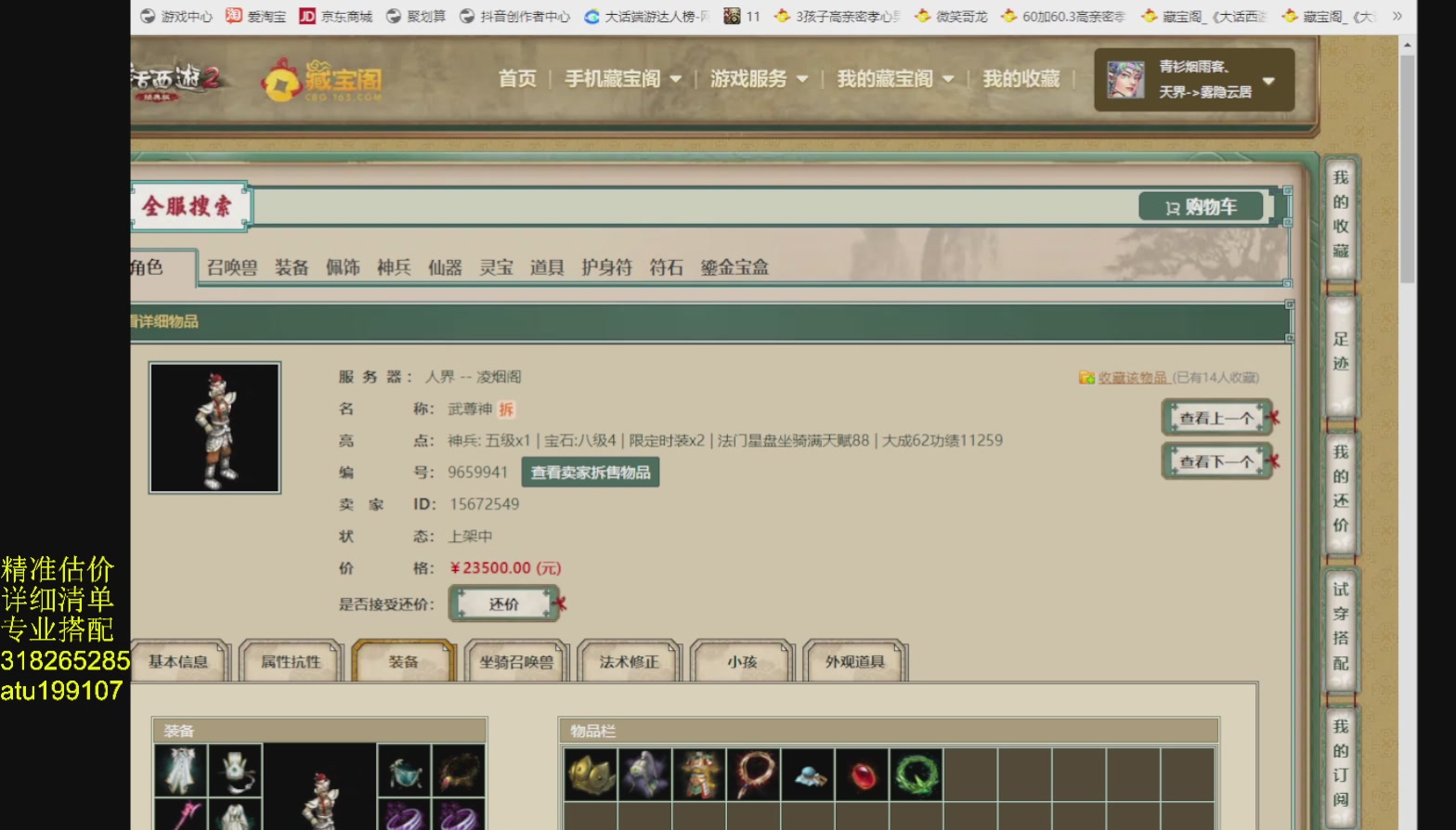Open the 坐骑召唤兽 tab
The width and height of the screenshot is (1456, 830).
tap(516, 662)
